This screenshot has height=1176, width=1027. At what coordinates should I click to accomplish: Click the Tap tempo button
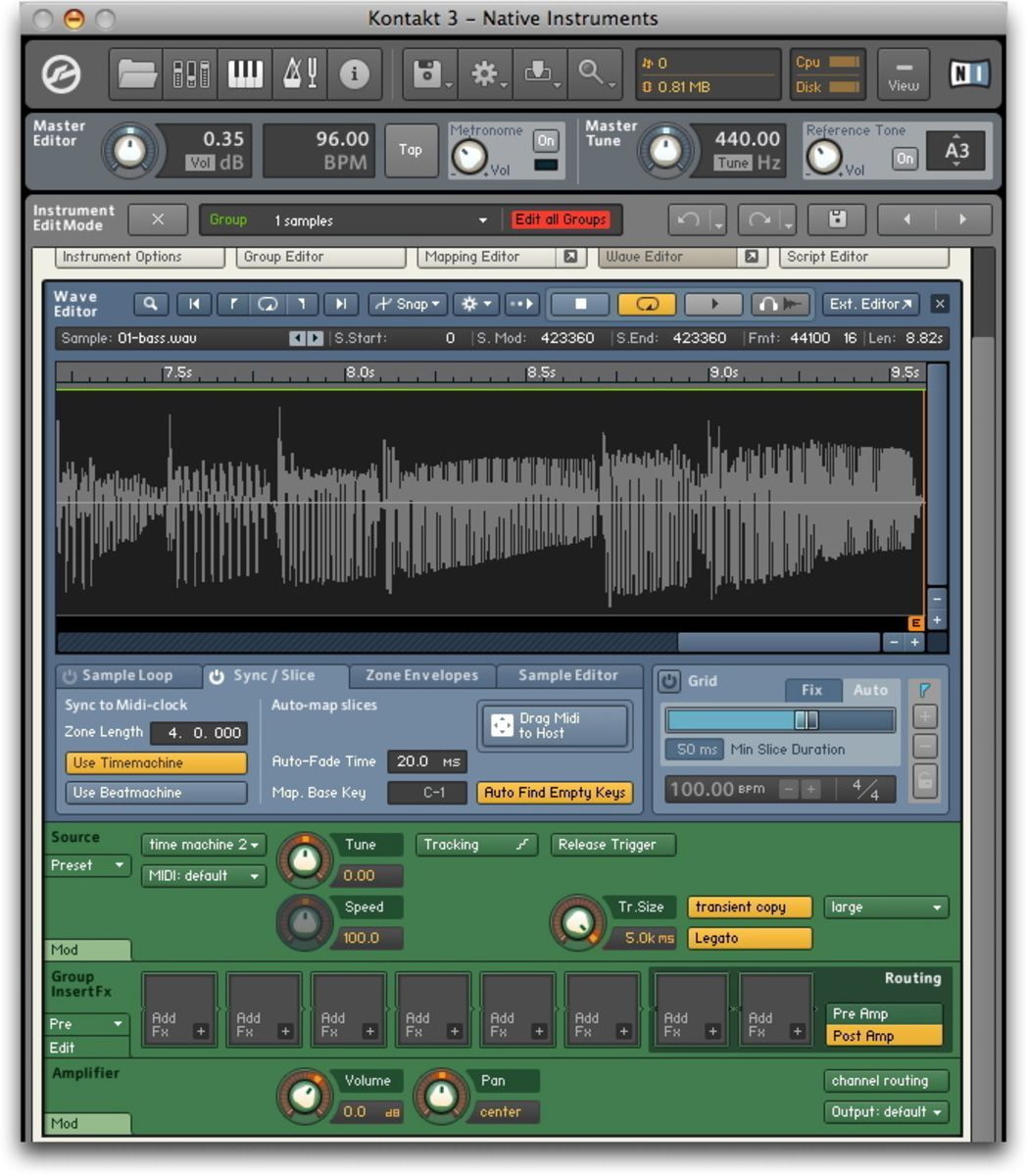point(411,150)
